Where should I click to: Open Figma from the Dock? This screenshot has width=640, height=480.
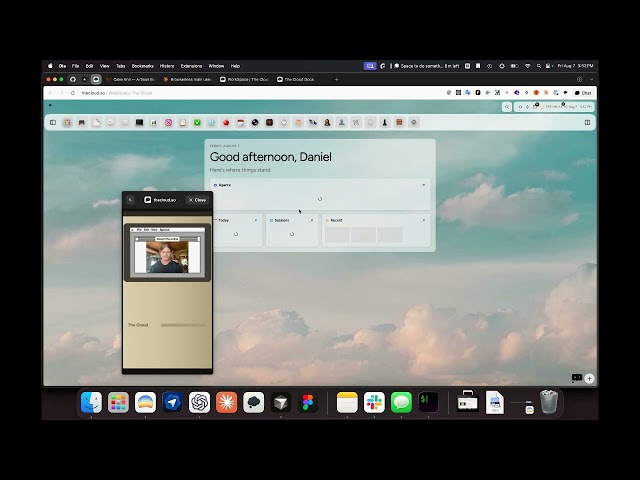(x=308, y=402)
